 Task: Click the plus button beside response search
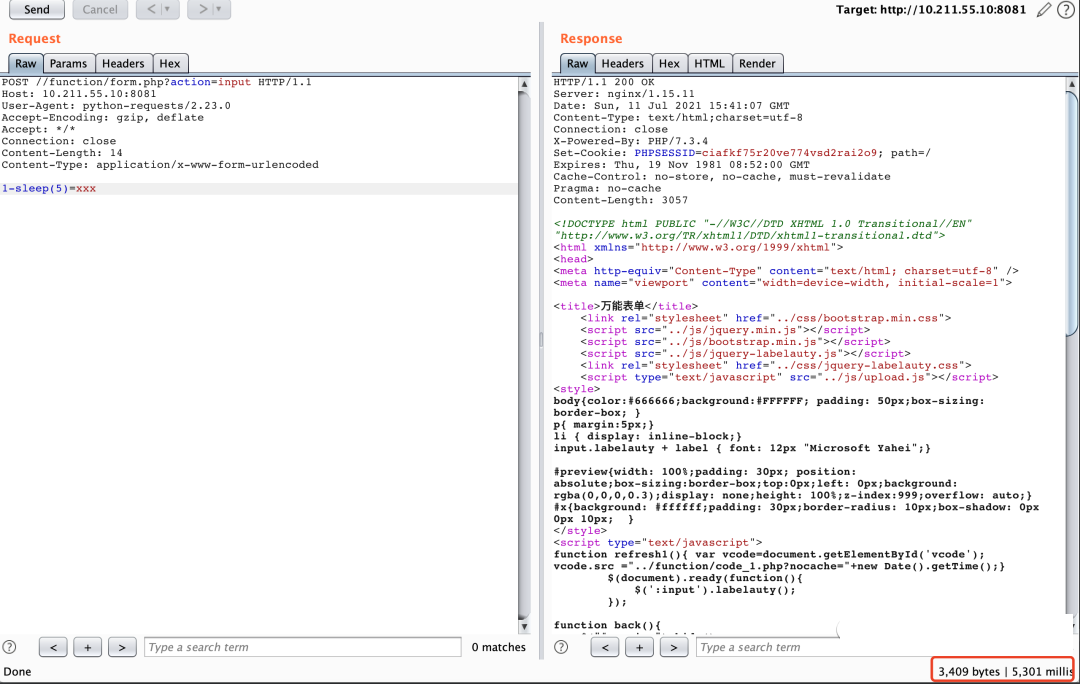(x=639, y=647)
